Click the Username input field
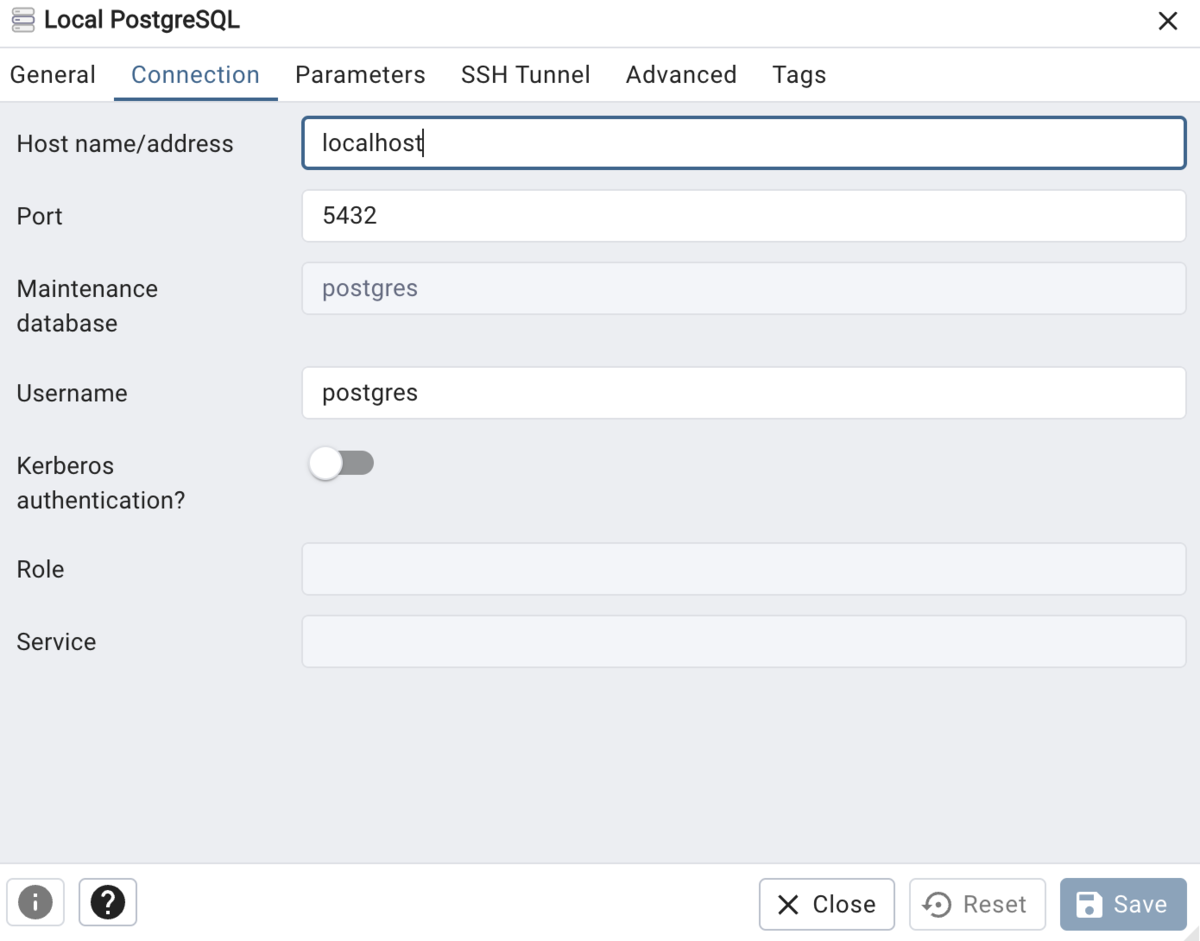The width and height of the screenshot is (1200, 941). (744, 392)
